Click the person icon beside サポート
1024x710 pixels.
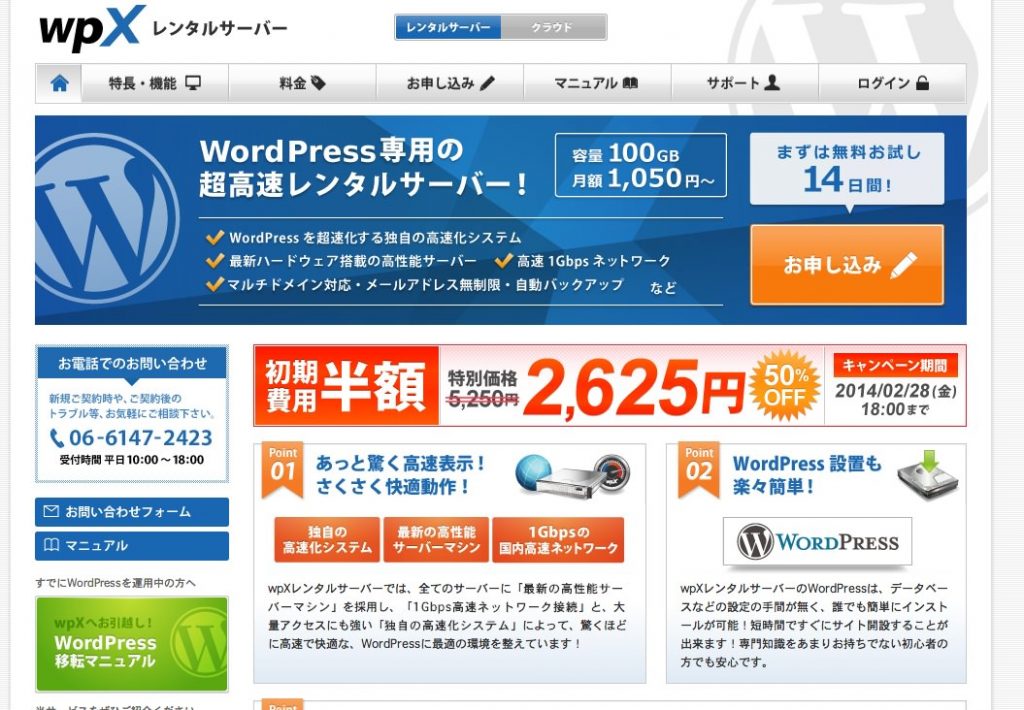[x=772, y=82]
